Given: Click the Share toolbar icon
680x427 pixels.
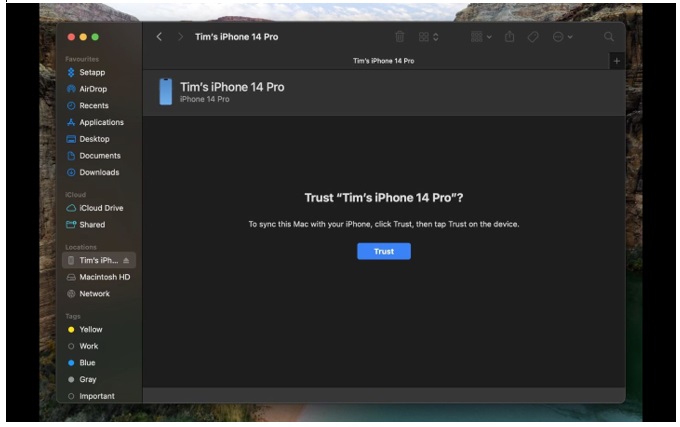Looking at the screenshot, I should pos(510,37).
